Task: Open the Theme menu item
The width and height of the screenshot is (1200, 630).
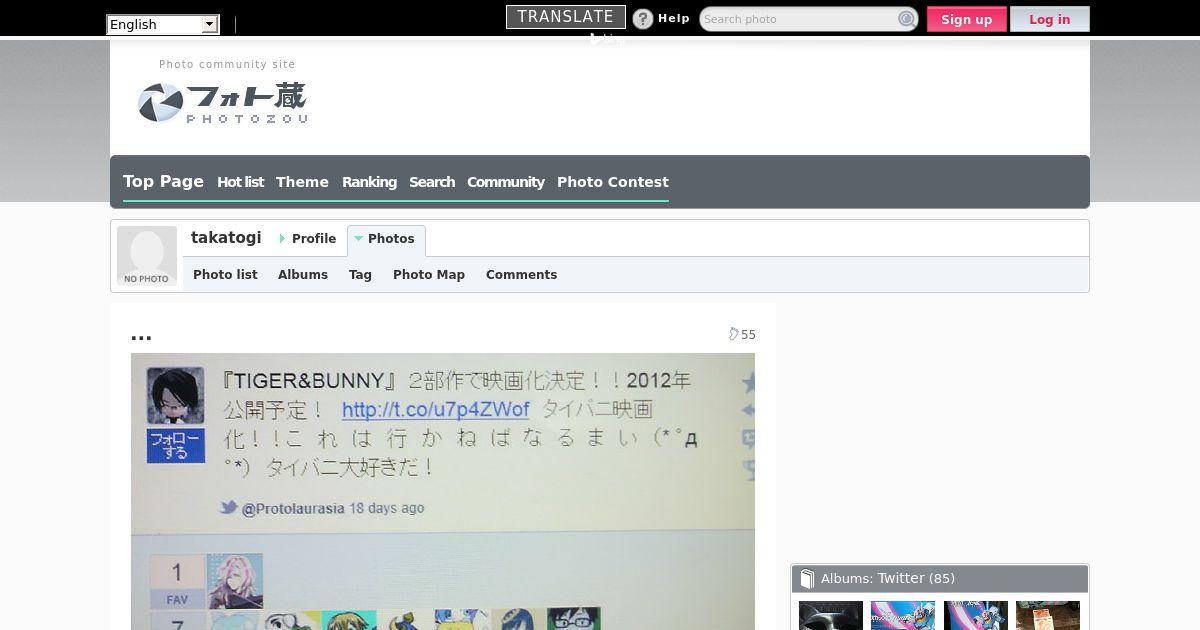Action: click(x=302, y=182)
